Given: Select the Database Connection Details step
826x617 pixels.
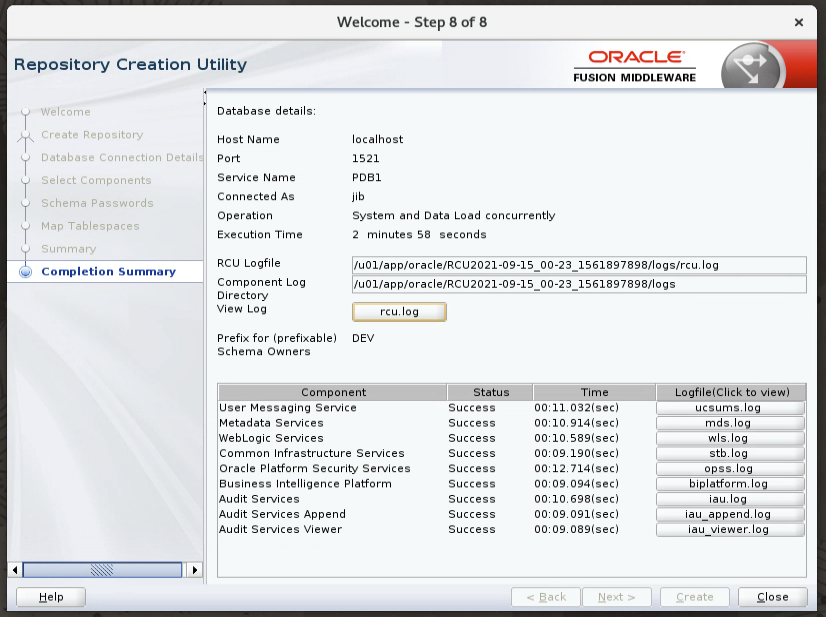Looking at the screenshot, I should 122,158.
